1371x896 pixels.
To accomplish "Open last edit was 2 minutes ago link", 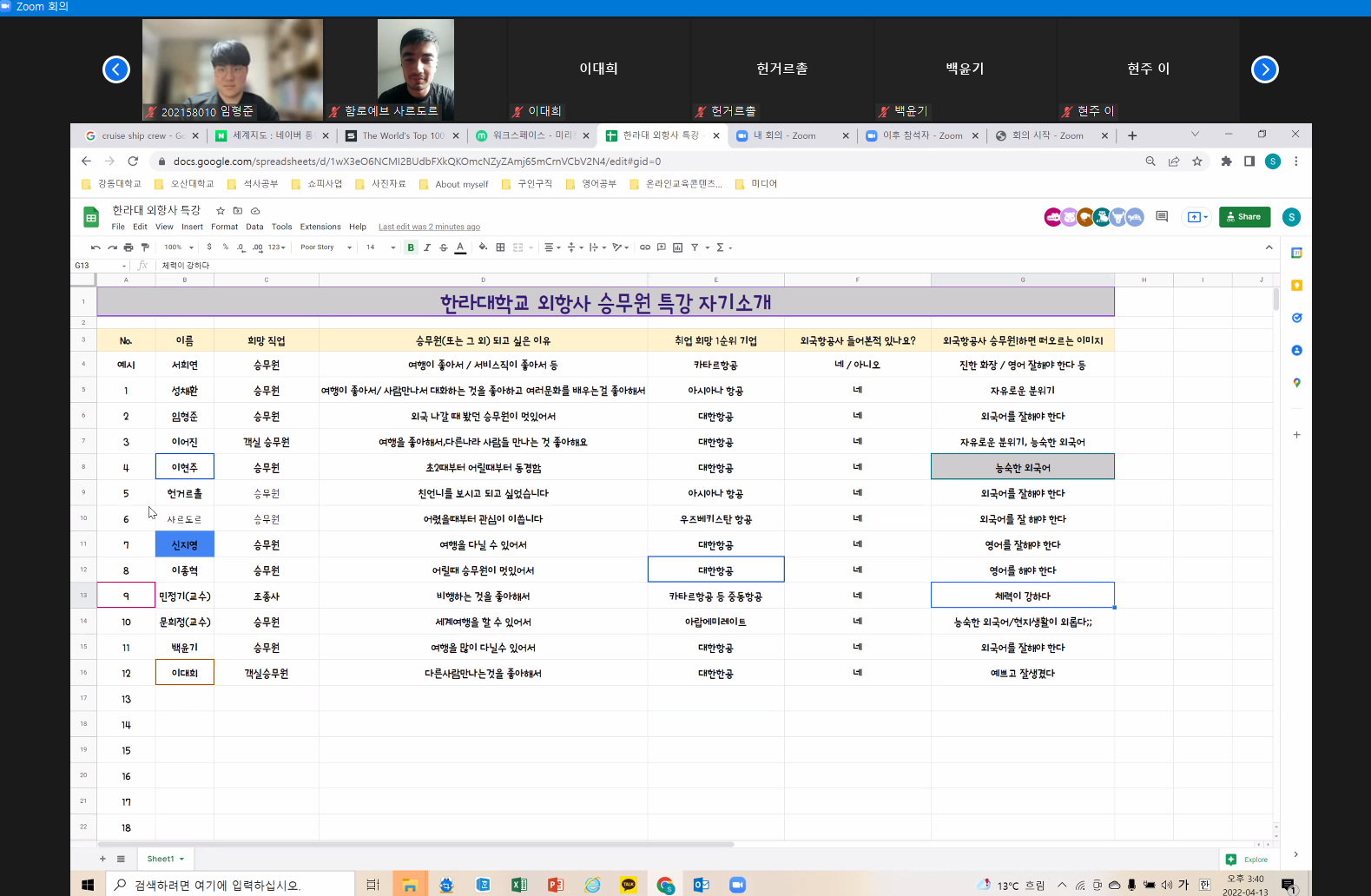I will pos(429,227).
